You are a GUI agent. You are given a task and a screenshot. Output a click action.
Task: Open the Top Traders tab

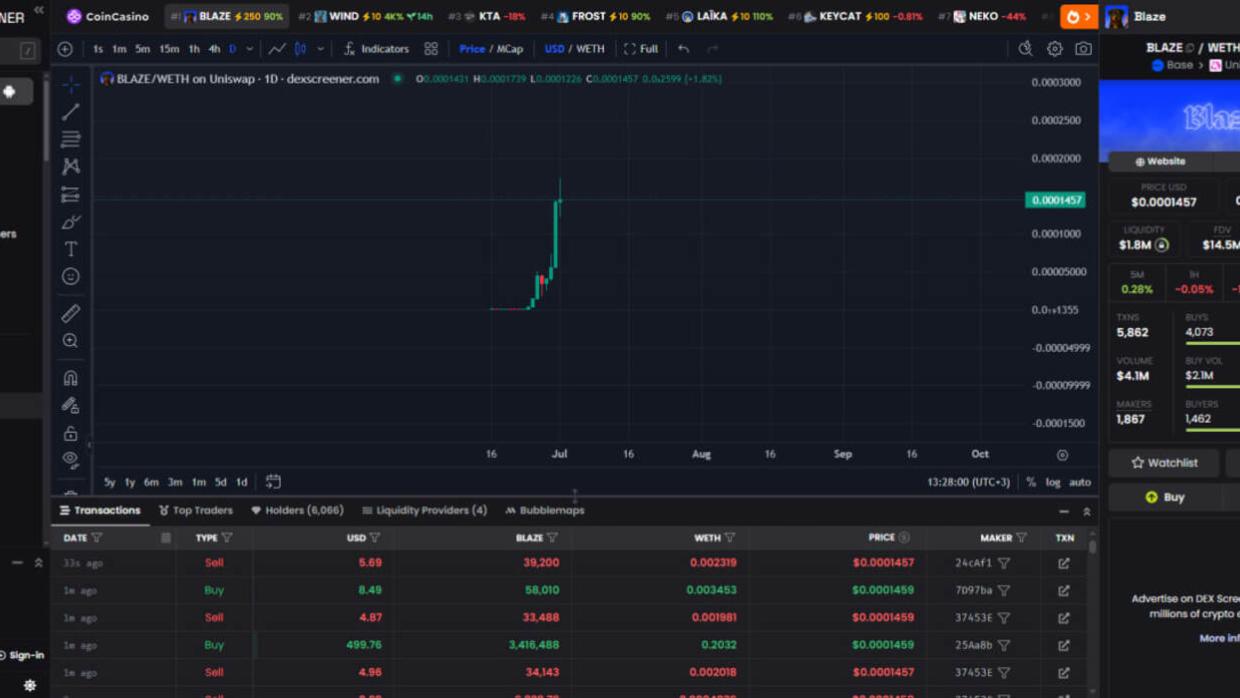coord(196,510)
